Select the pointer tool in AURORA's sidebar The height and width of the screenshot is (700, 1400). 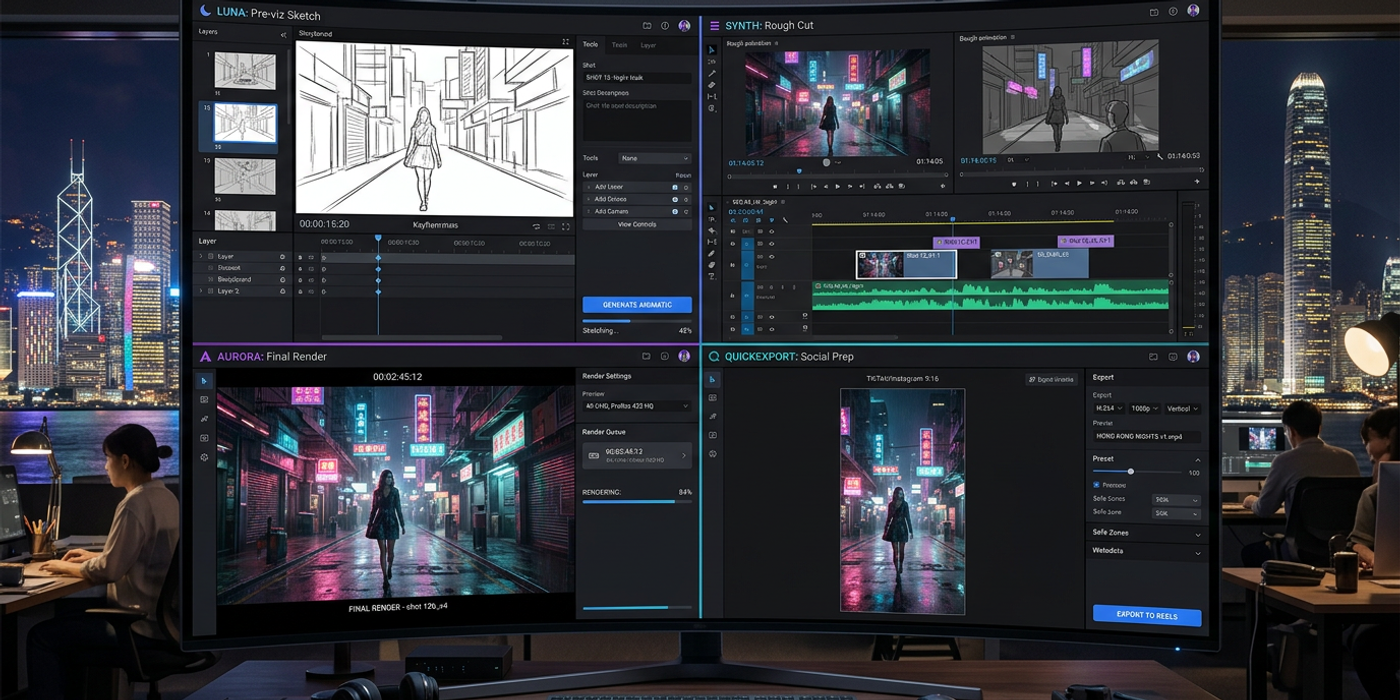(x=204, y=381)
